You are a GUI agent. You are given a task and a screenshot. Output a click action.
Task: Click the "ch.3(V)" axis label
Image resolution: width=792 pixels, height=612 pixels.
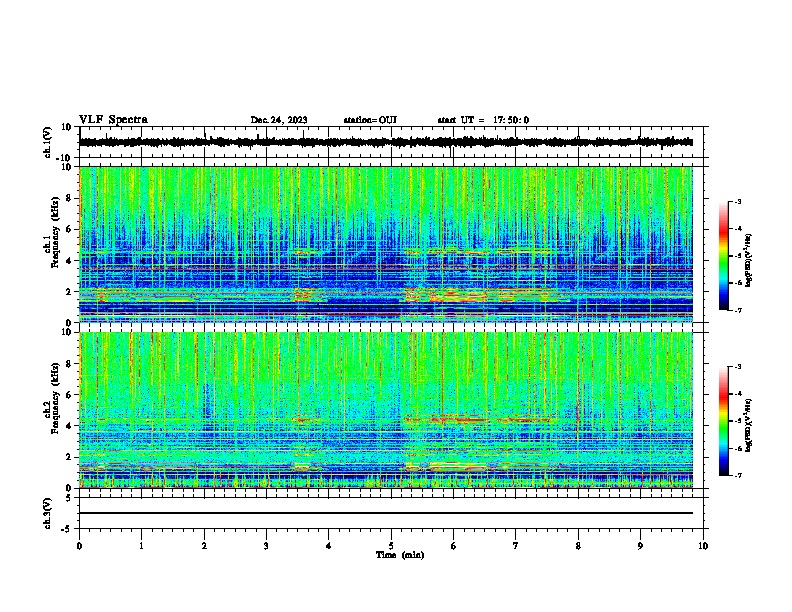pyautogui.click(x=48, y=513)
